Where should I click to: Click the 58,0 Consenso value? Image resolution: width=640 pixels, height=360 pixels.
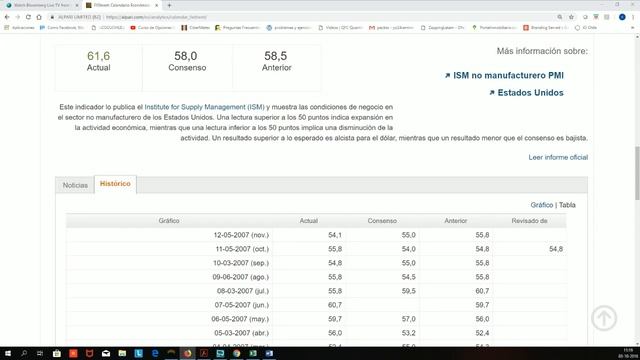coord(186,56)
